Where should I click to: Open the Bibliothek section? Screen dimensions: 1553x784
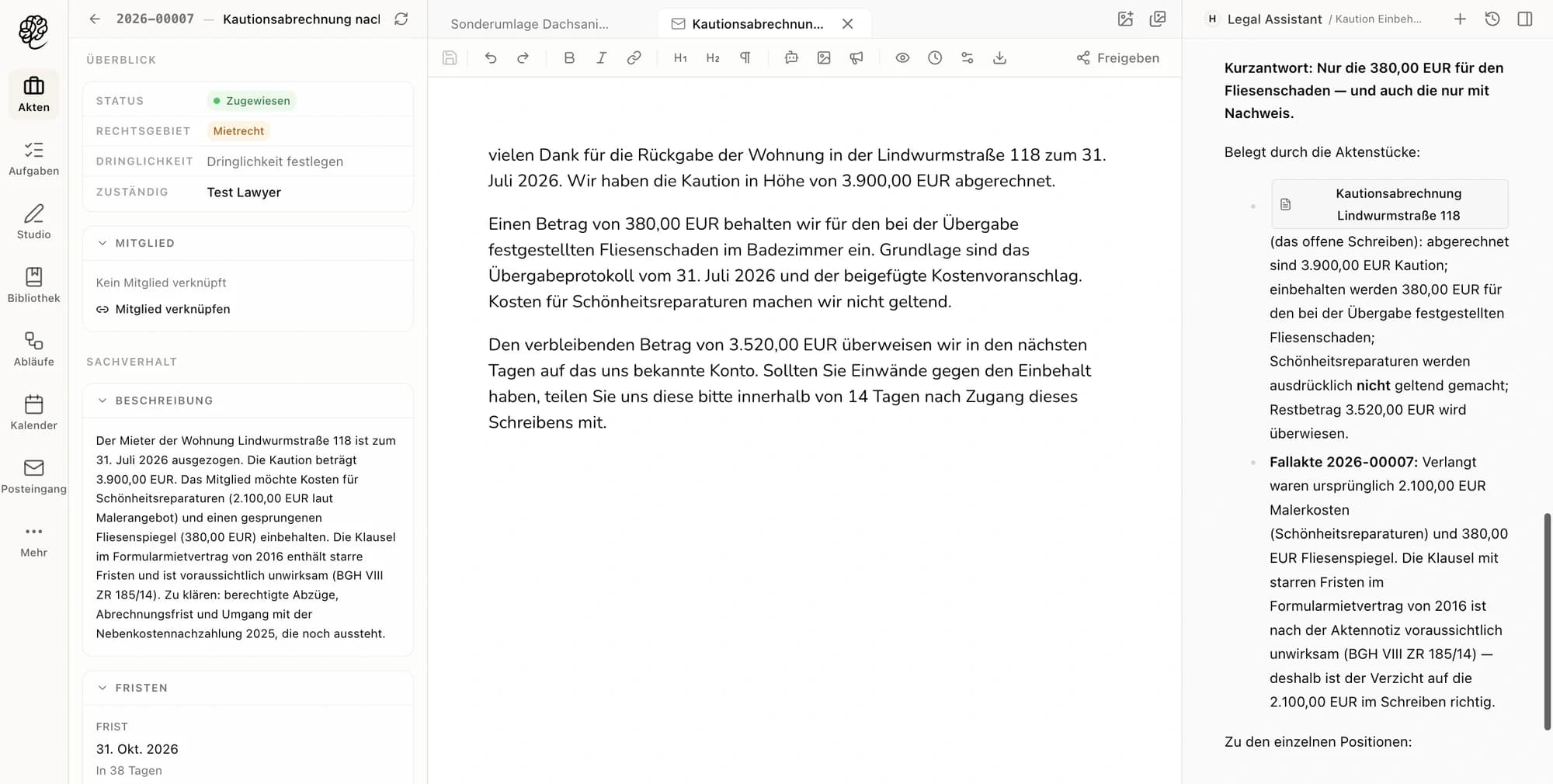coord(33,286)
